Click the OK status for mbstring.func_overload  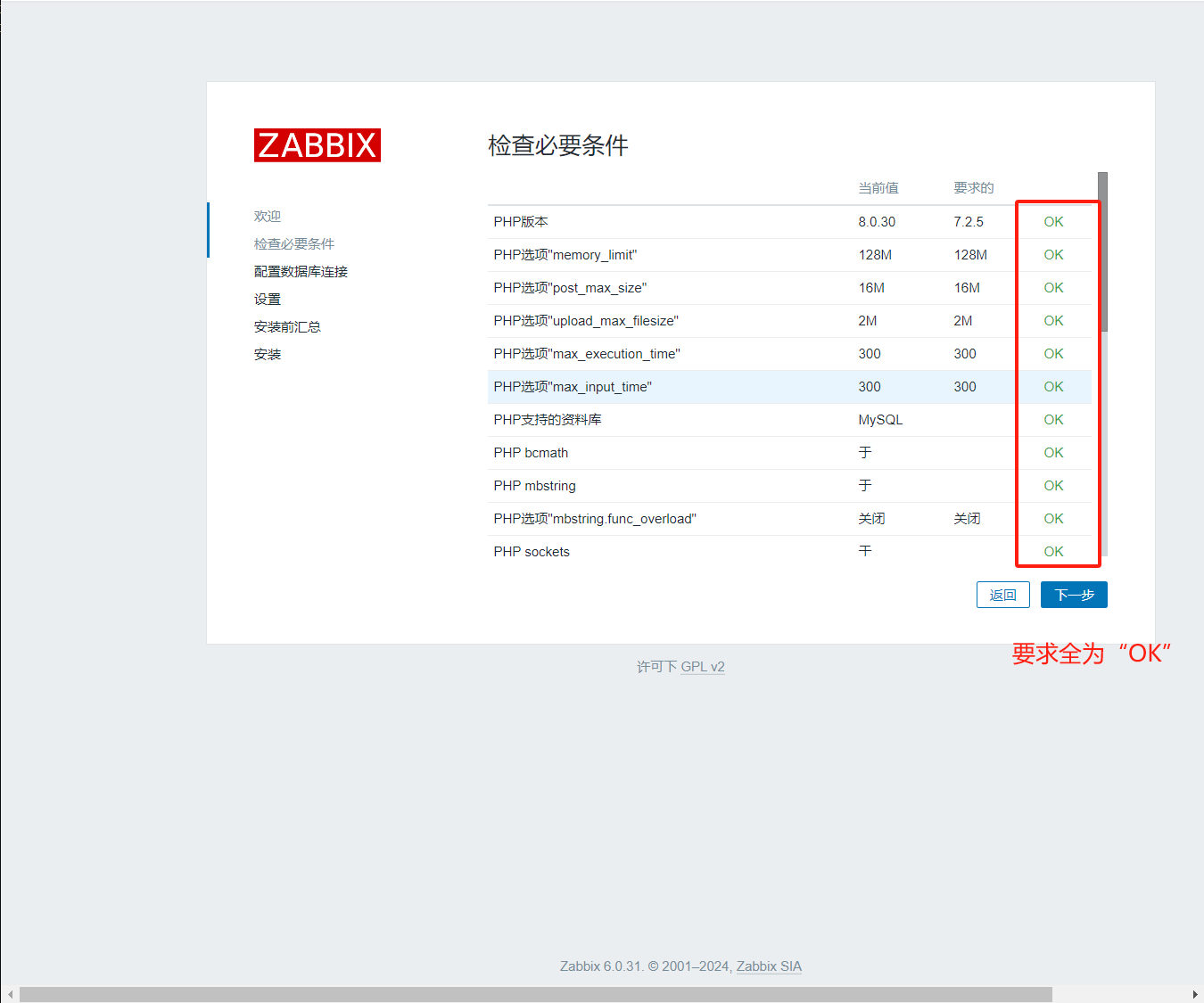(x=1053, y=519)
